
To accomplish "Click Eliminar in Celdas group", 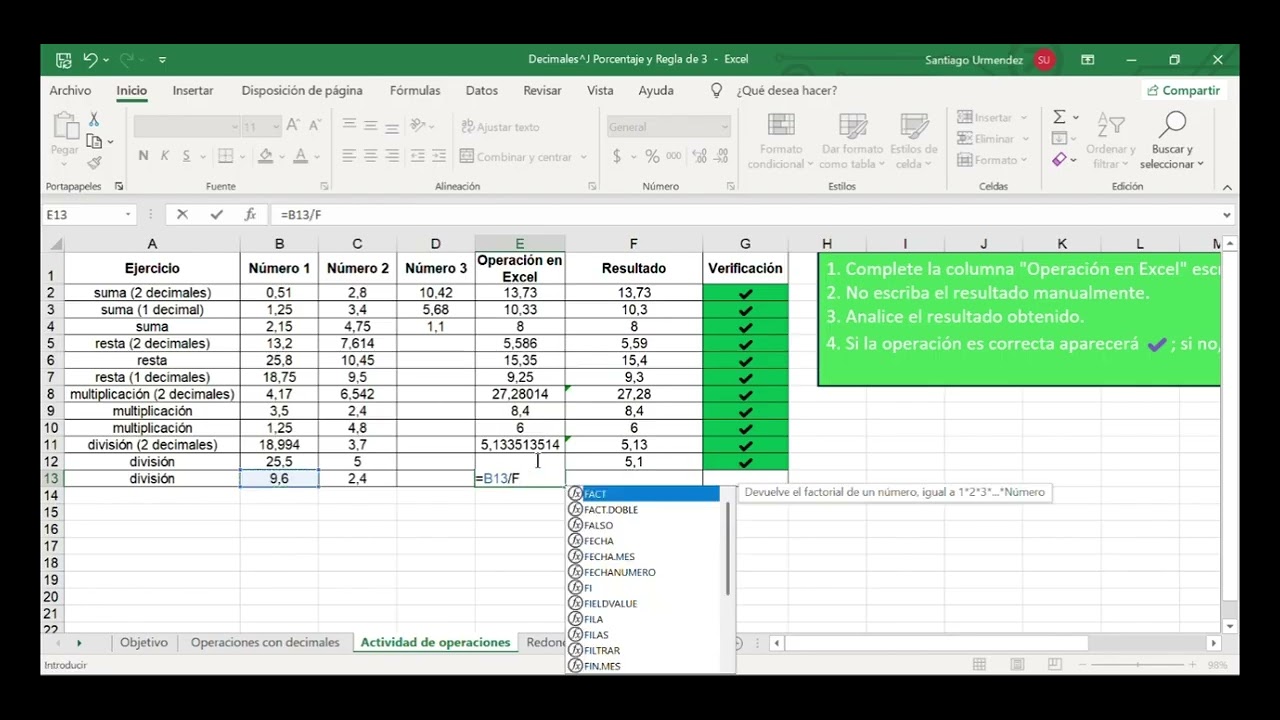I will [985, 139].
